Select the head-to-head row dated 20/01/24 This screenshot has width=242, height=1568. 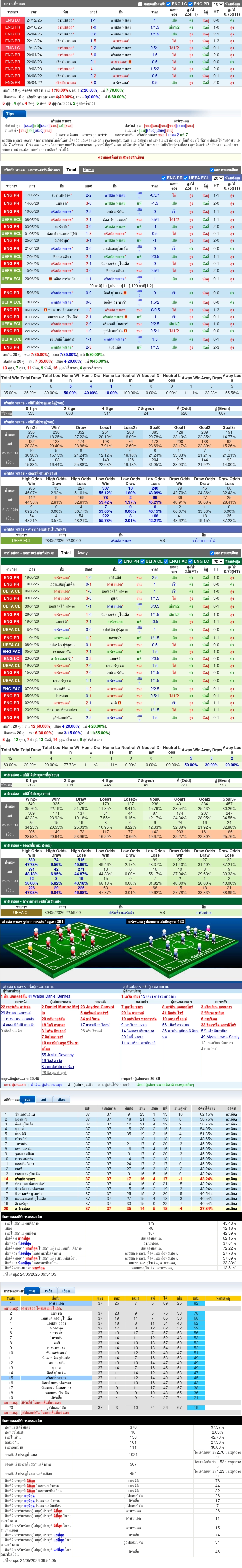coord(121,55)
